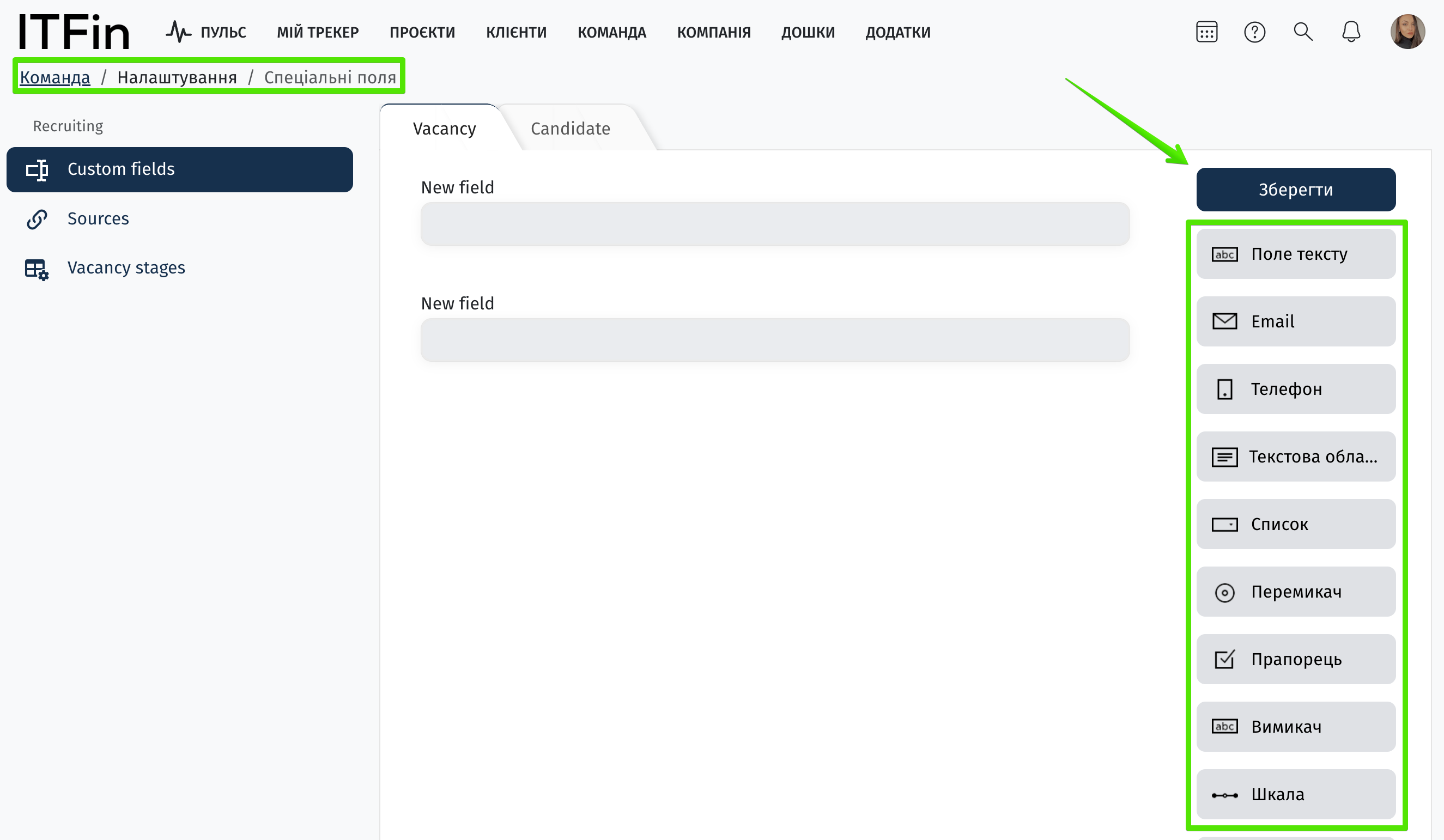
Task: Click Налаштування in the breadcrumb
Action: click(177, 77)
